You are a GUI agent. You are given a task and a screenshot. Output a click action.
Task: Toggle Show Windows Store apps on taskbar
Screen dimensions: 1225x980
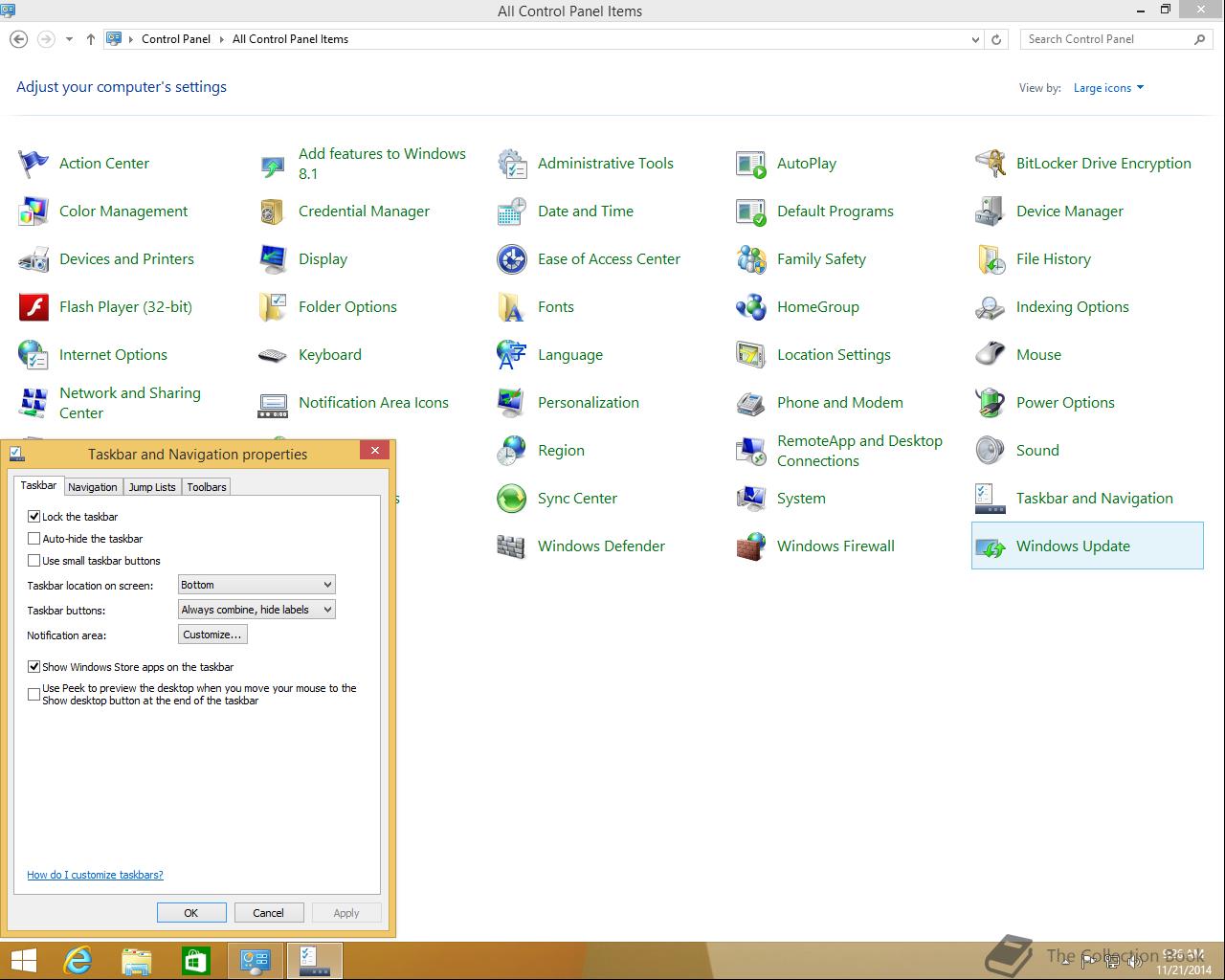34,667
